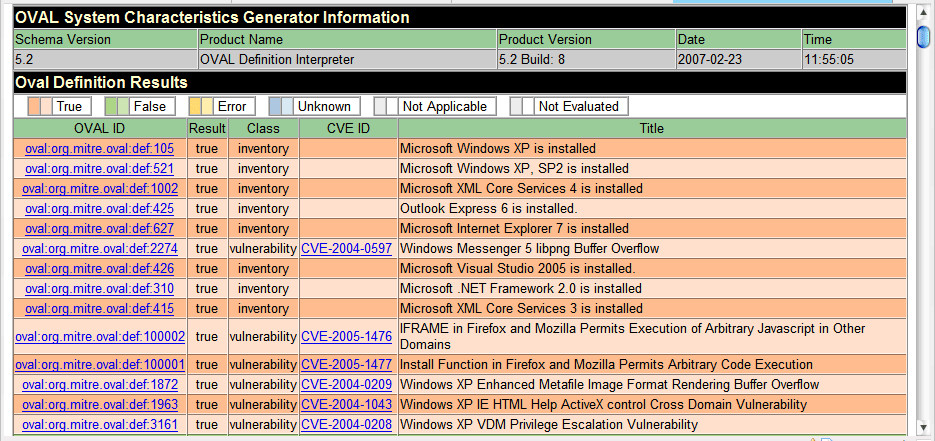The image size is (935, 441).
Task: Open link oval:org.mitre.oval:def:105
Action: (99, 148)
